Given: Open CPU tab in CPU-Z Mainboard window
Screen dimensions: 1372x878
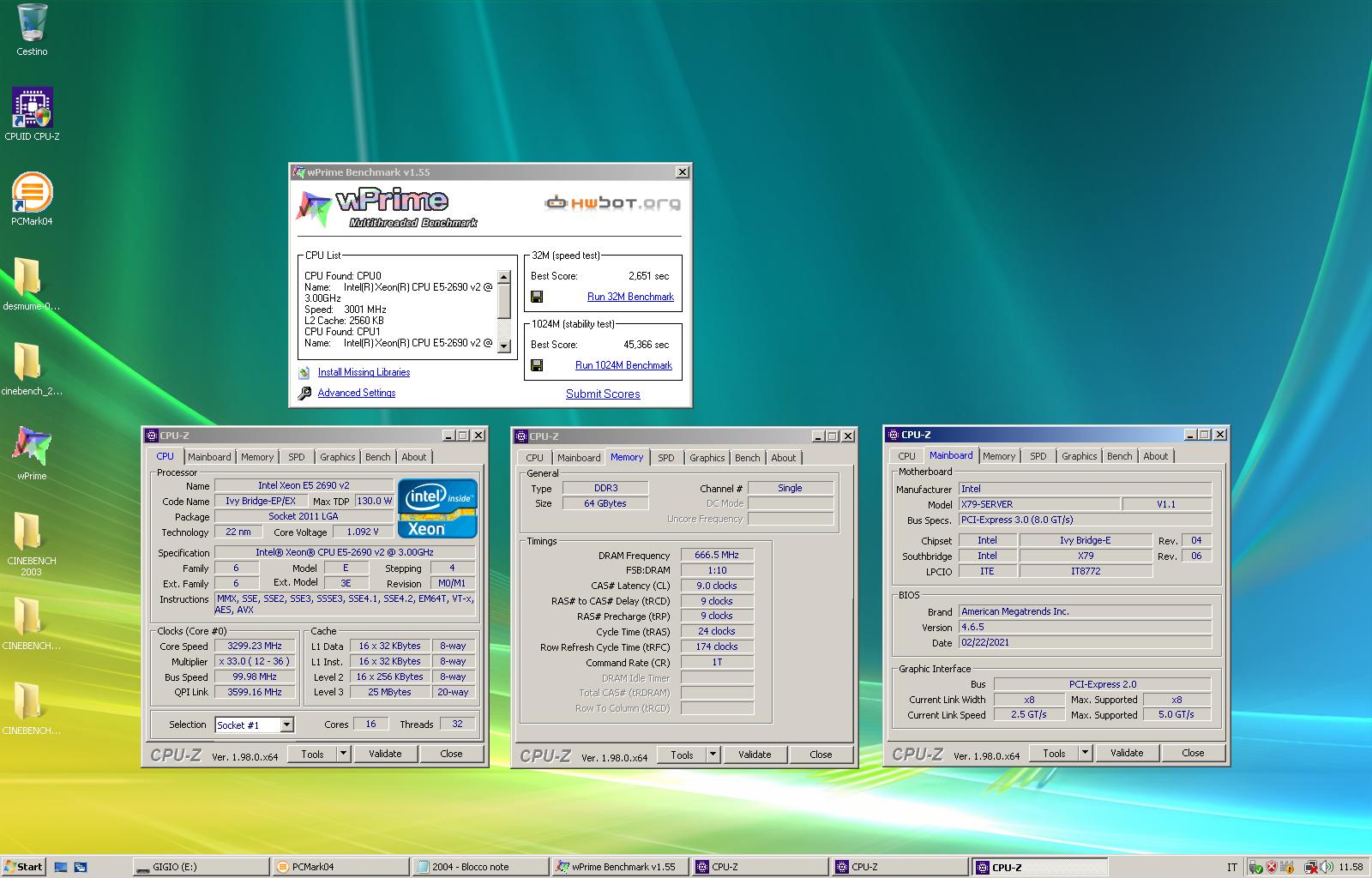Looking at the screenshot, I should (x=906, y=457).
